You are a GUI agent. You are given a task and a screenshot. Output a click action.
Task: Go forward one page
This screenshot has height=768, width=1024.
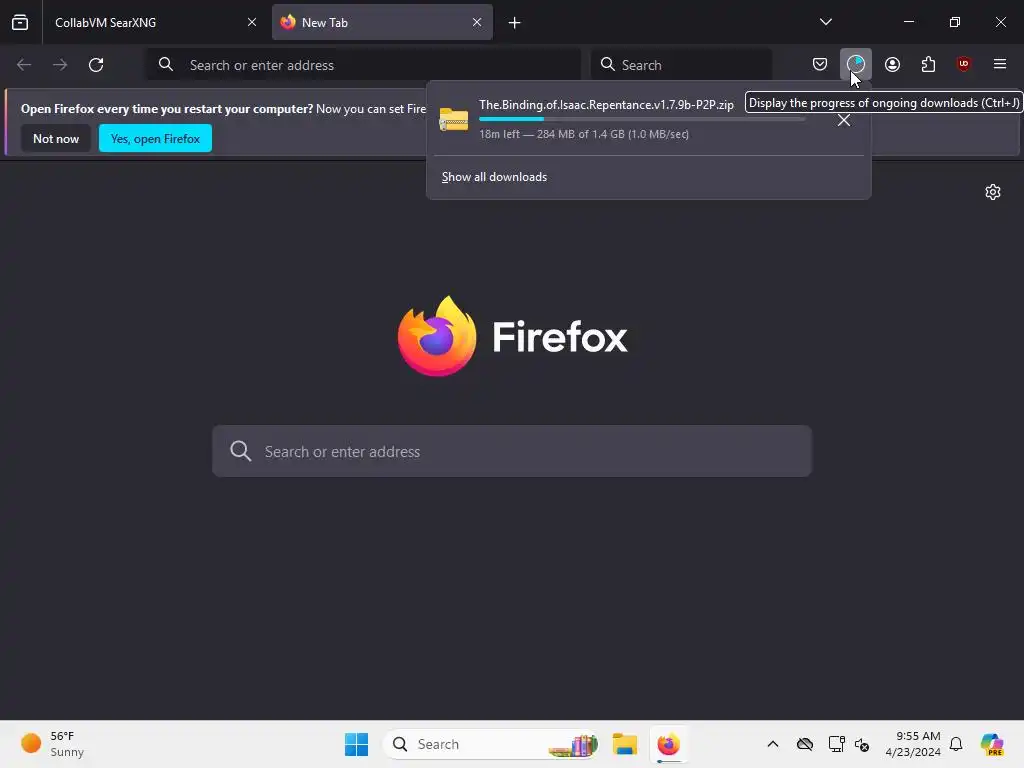click(60, 65)
